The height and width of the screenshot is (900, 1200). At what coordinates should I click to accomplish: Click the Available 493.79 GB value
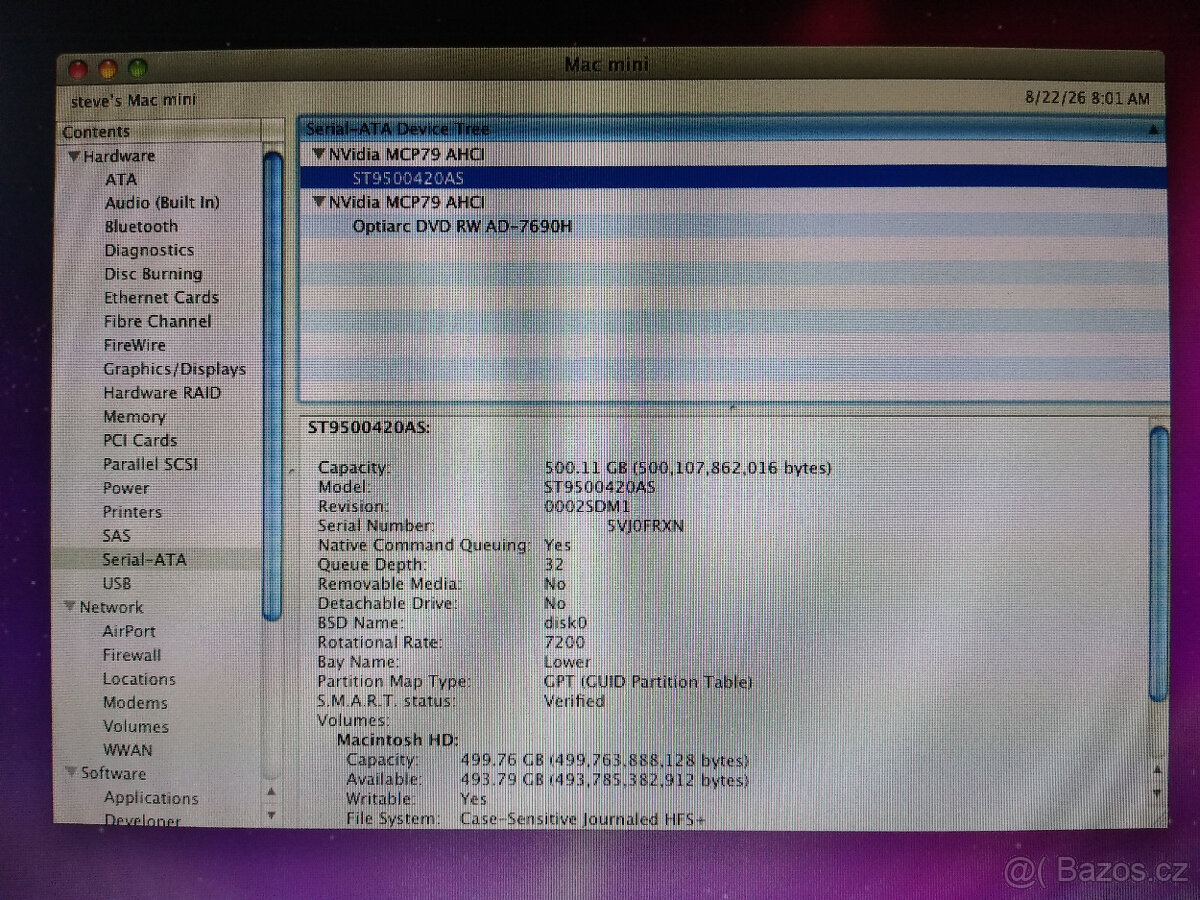pyautogui.click(x=604, y=779)
